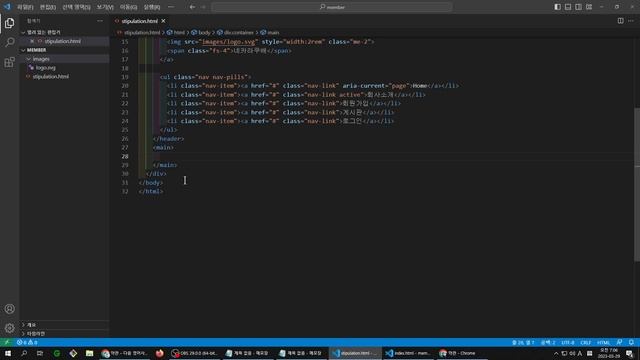Open Windows taskbar search
The width and height of the screenshot is (640, 360).
(x=24, y=353)
